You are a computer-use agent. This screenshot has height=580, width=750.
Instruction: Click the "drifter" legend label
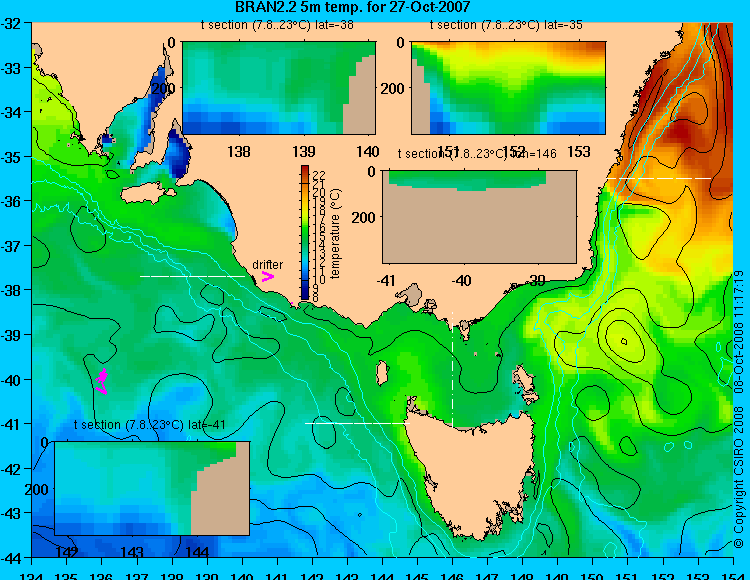click(x=267, y=265)
